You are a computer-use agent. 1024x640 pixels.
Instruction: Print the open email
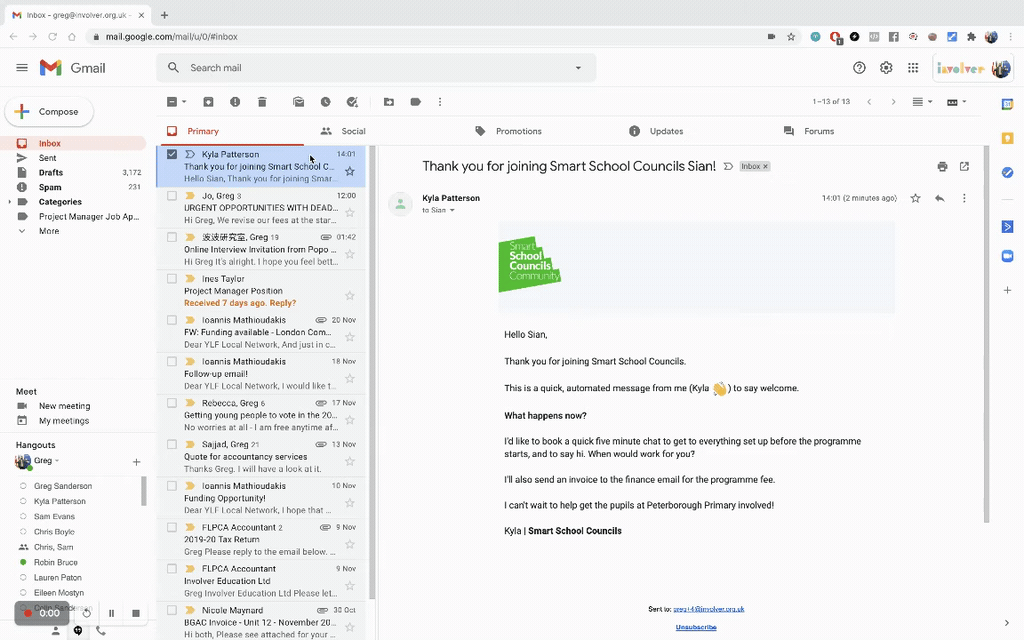(x=942, y=167)
